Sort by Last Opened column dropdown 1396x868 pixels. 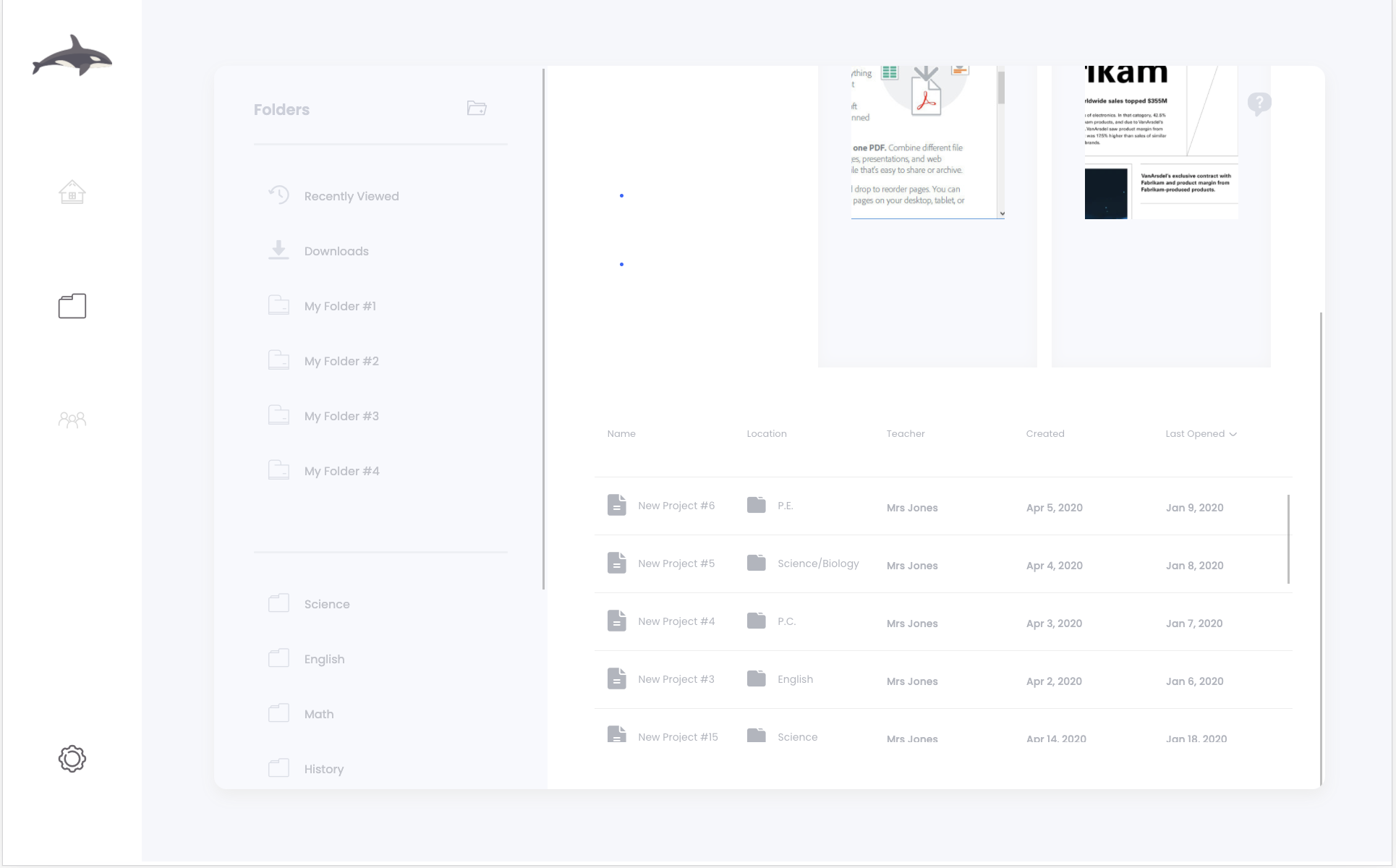coord(1201,434)
